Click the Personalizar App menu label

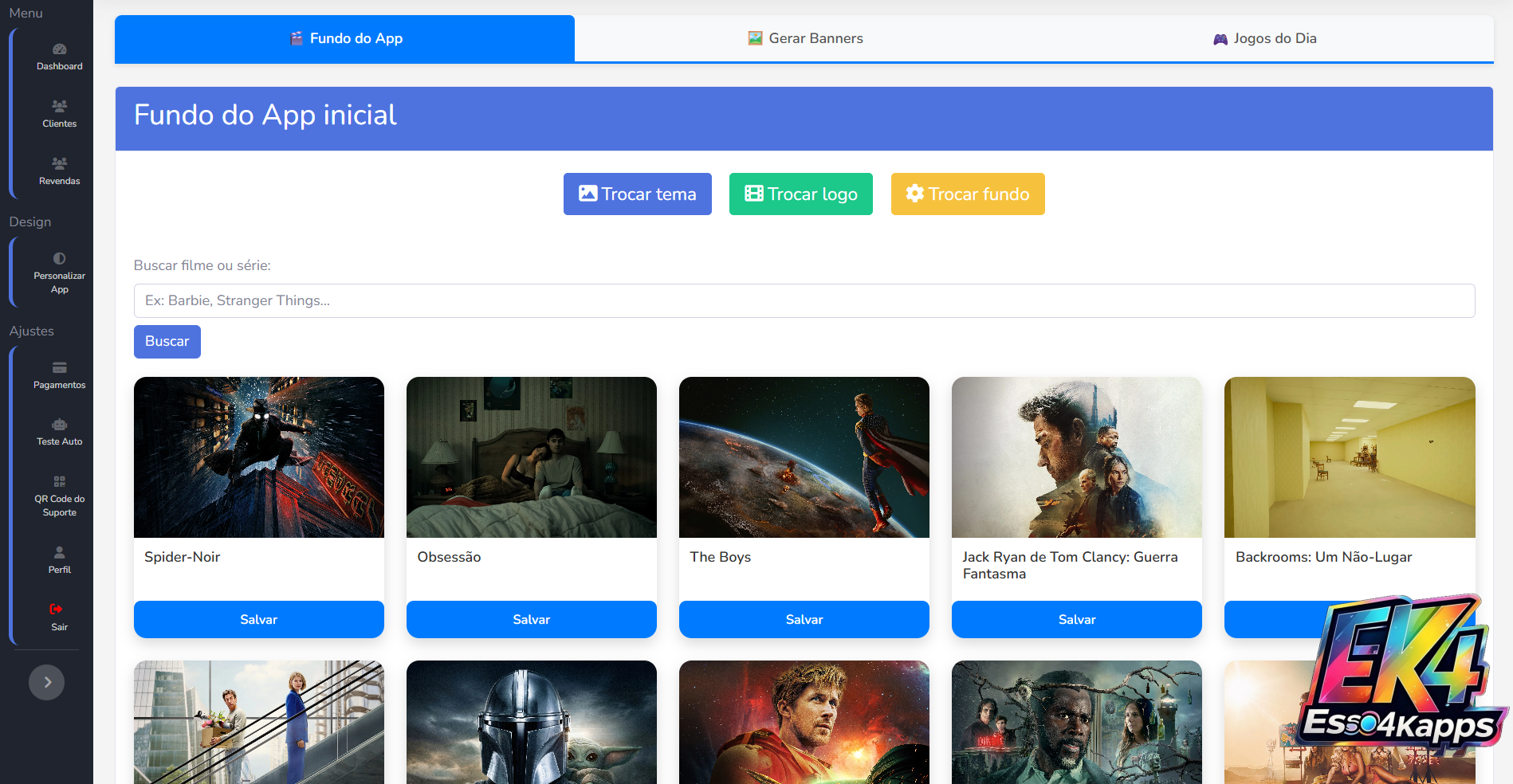point(59,283)
